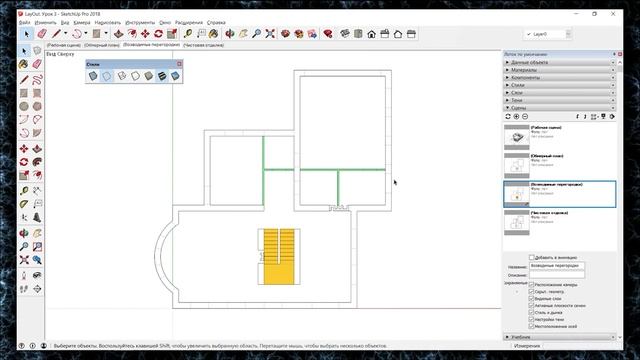Screen dimensions: 640x360
Task: Collapse the 'Сцены' tray panel
Action: coord(560,108)
